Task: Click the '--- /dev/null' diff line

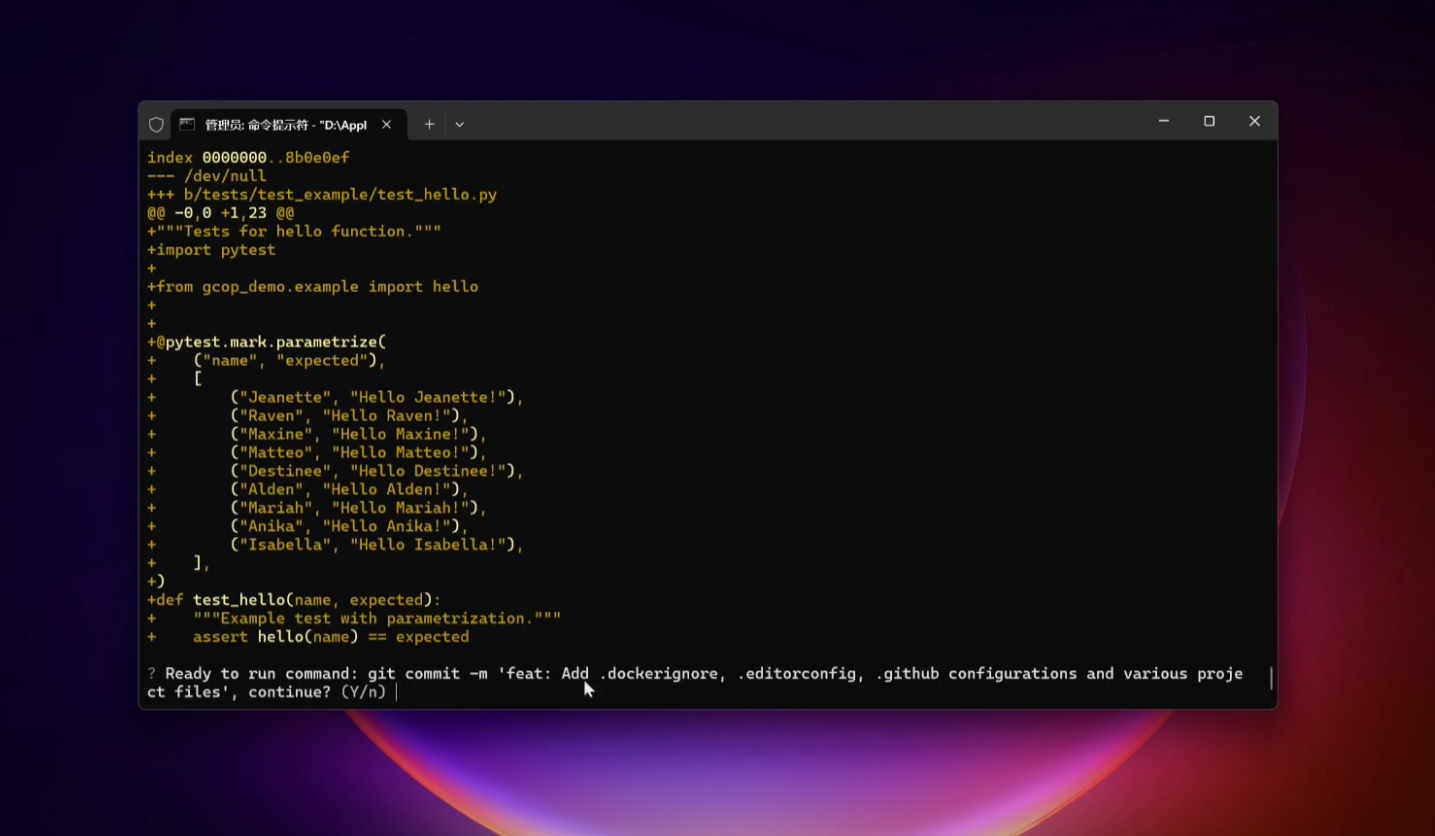Action: (x=205, y=175)
